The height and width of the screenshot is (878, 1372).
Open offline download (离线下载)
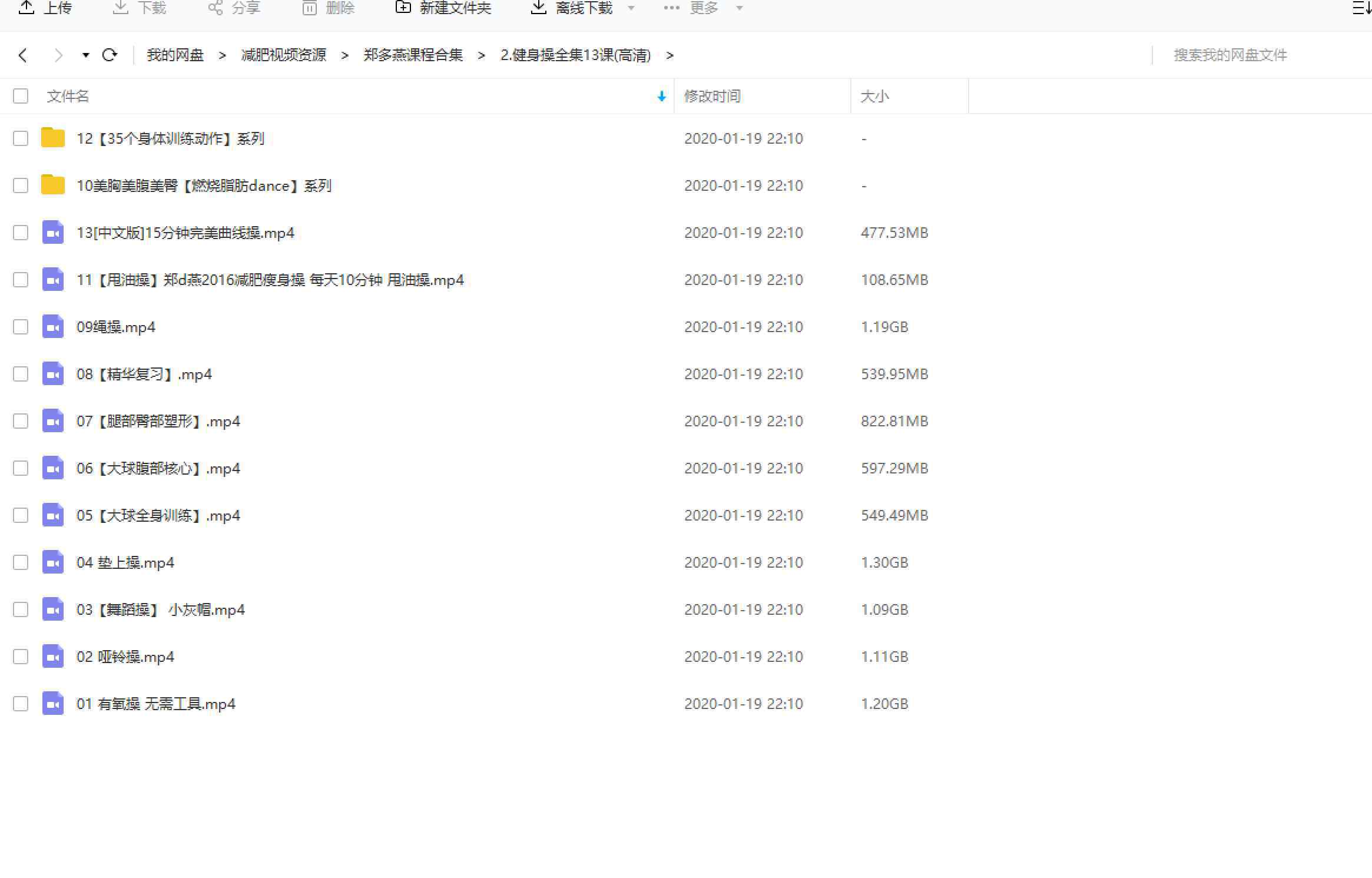(x=572, y=8)
